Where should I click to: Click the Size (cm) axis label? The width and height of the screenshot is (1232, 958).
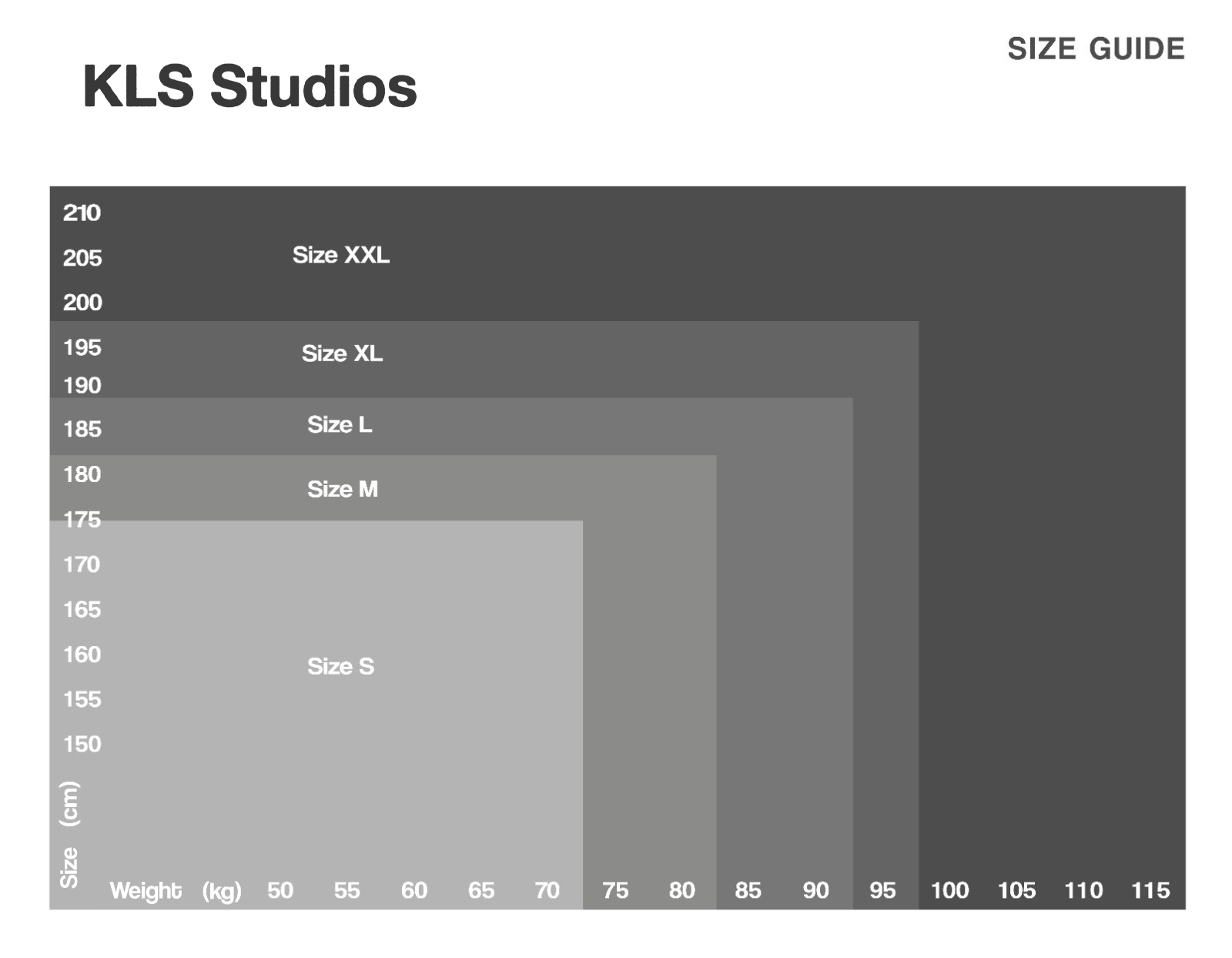click(x=69, y=835)
